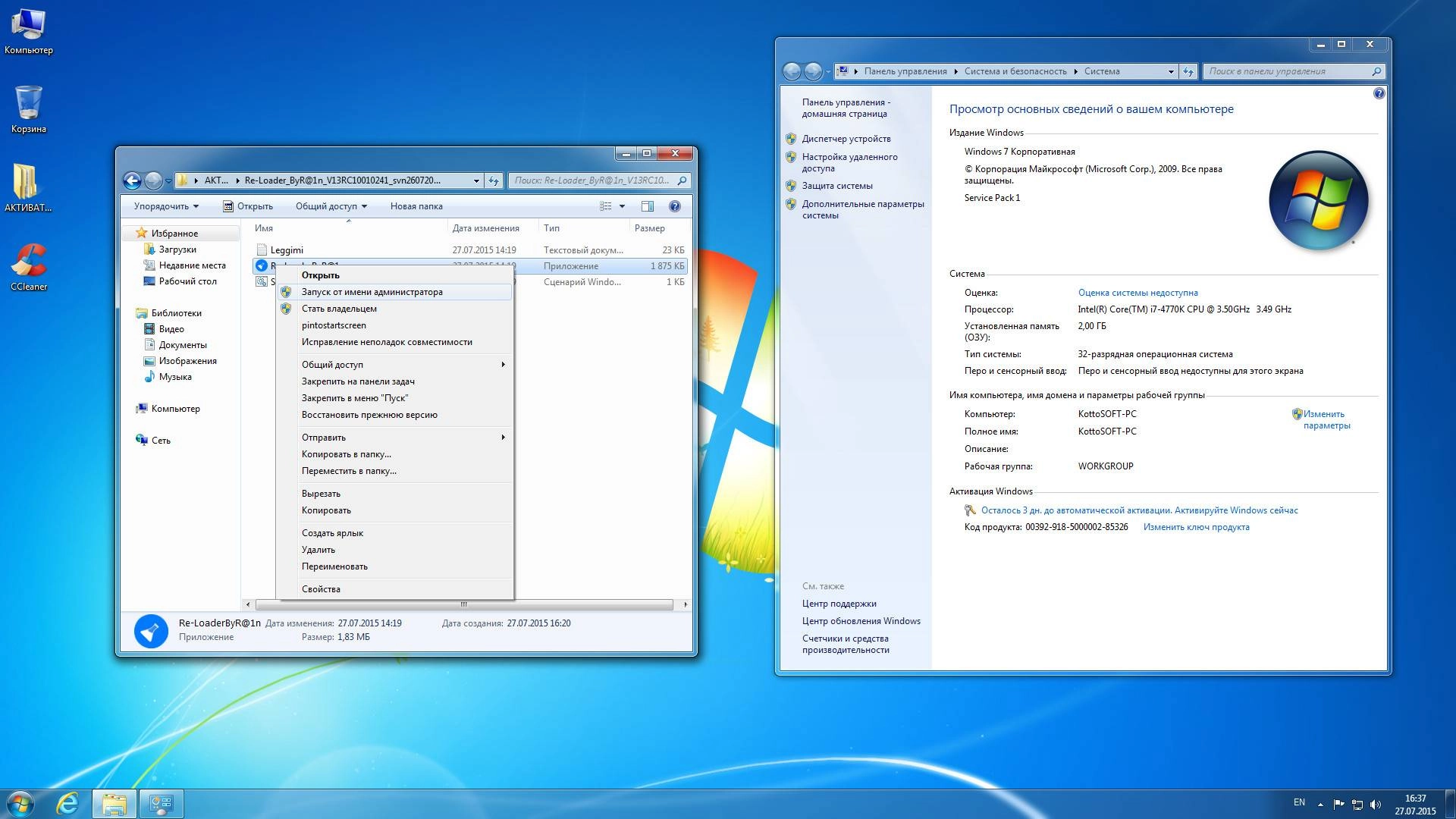Click the Новая папка toolbar button

coord(416,206)
